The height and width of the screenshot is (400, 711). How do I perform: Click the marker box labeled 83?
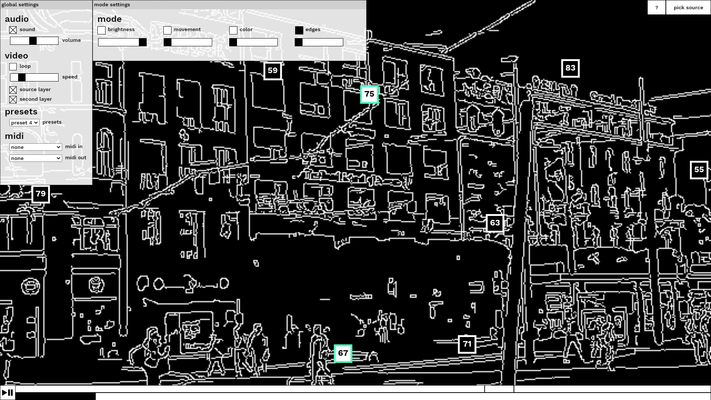(570, 68)
